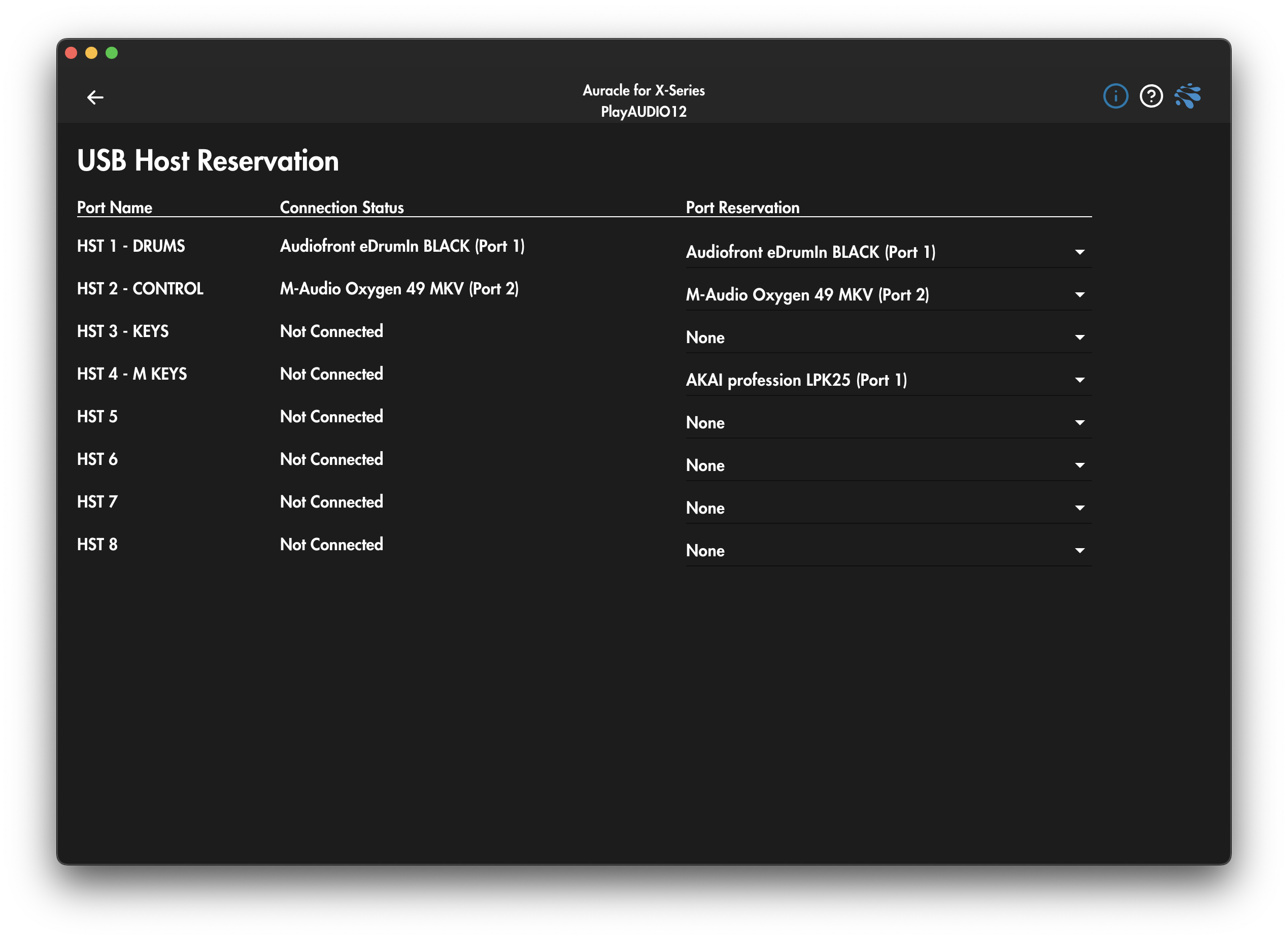Click Not Connected status for HST 8
Screen dimensions: 1288x940
332,545
